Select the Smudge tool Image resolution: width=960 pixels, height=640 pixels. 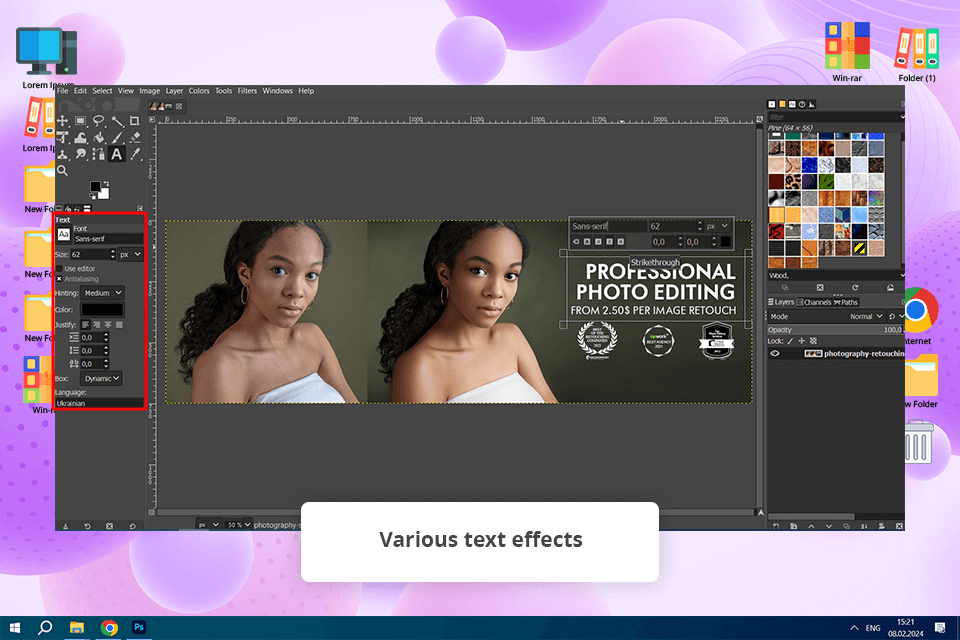80,154
